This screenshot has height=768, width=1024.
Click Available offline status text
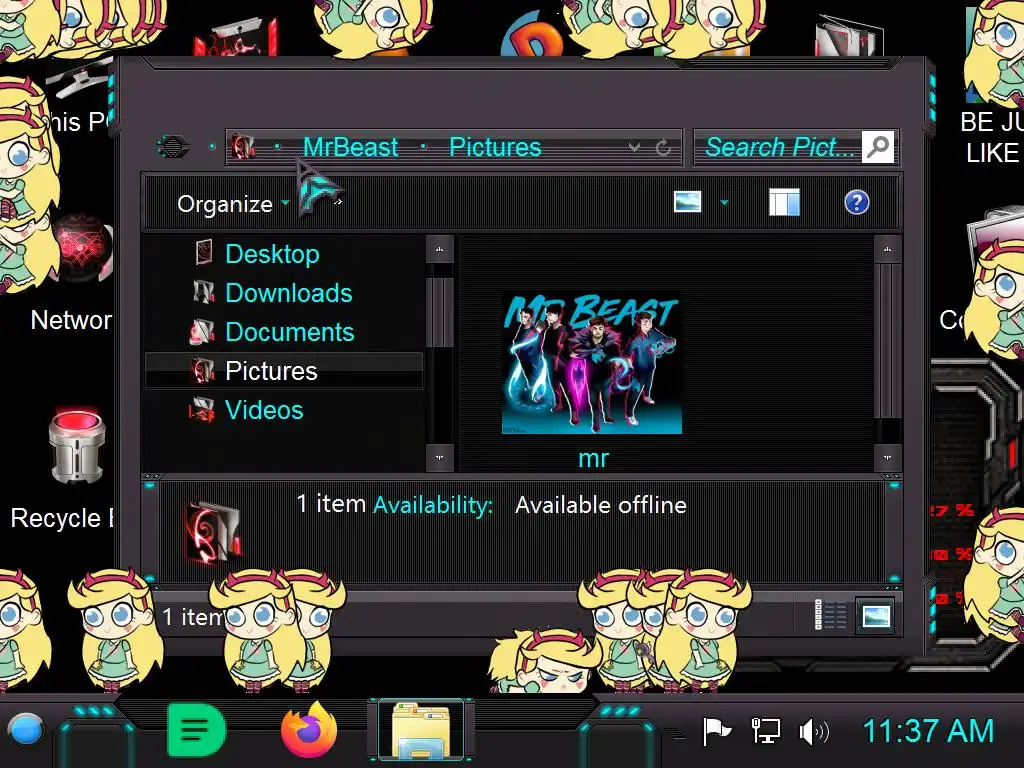pyautogui.click(x=600, y=505)
